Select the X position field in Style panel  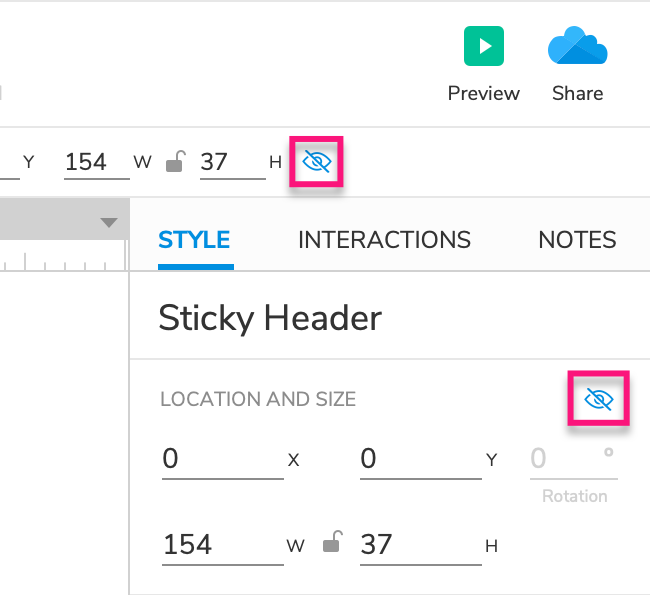pos(221,459)
